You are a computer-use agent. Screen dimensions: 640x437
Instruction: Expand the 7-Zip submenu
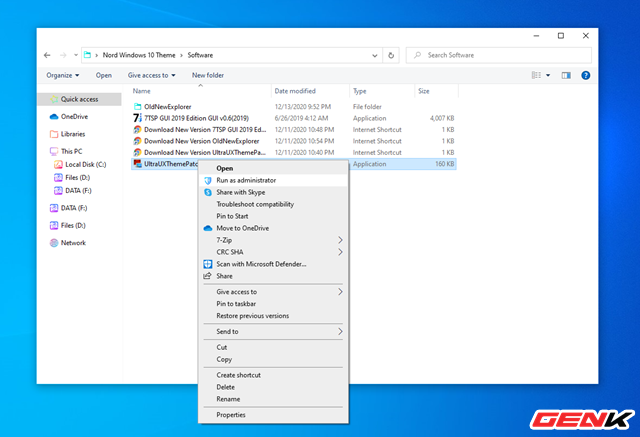(x=273, y=240)
